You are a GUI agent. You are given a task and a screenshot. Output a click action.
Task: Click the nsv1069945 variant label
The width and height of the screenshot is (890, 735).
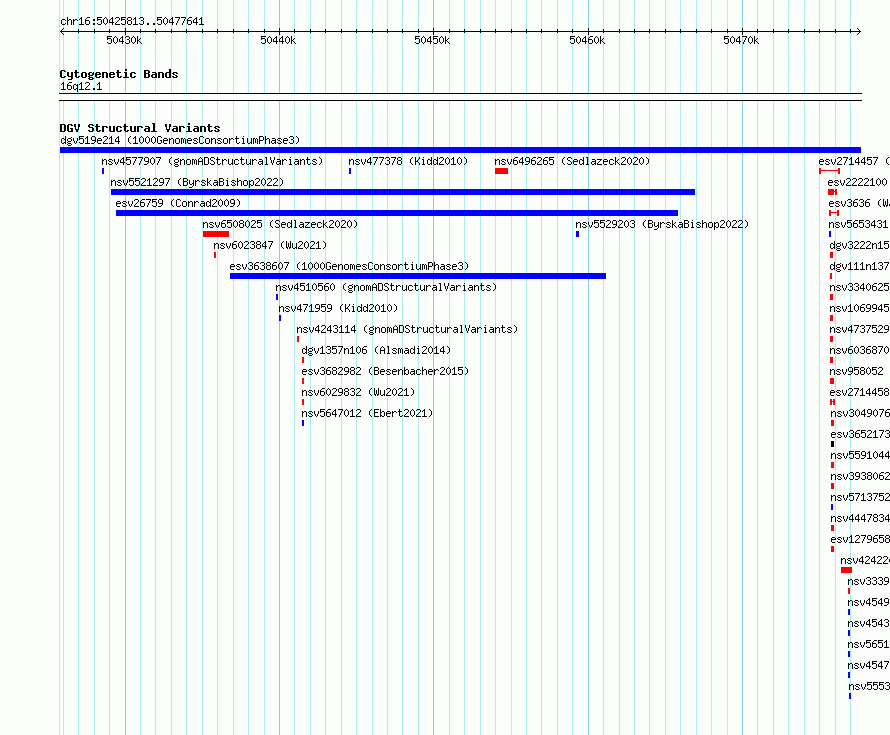859,308
